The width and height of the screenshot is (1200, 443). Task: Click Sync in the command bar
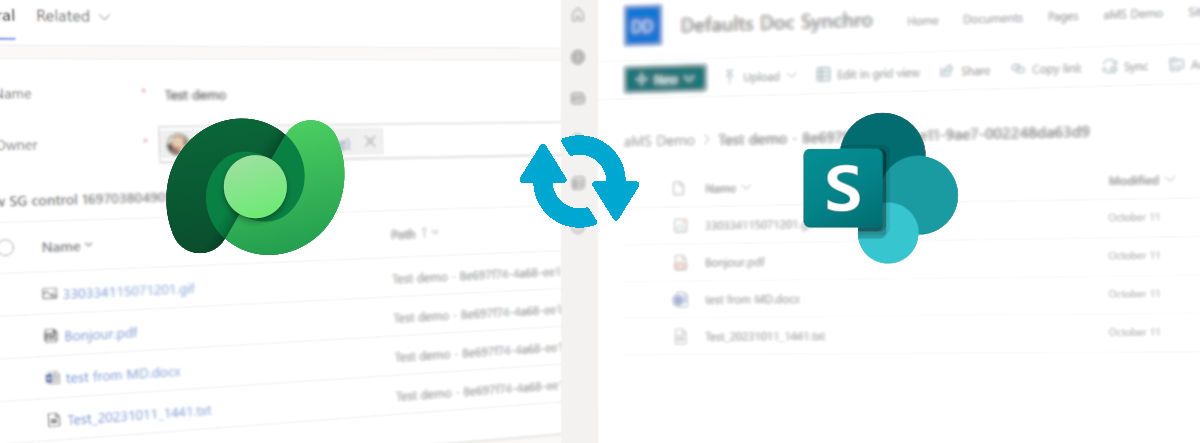(x=1125, y=67)
